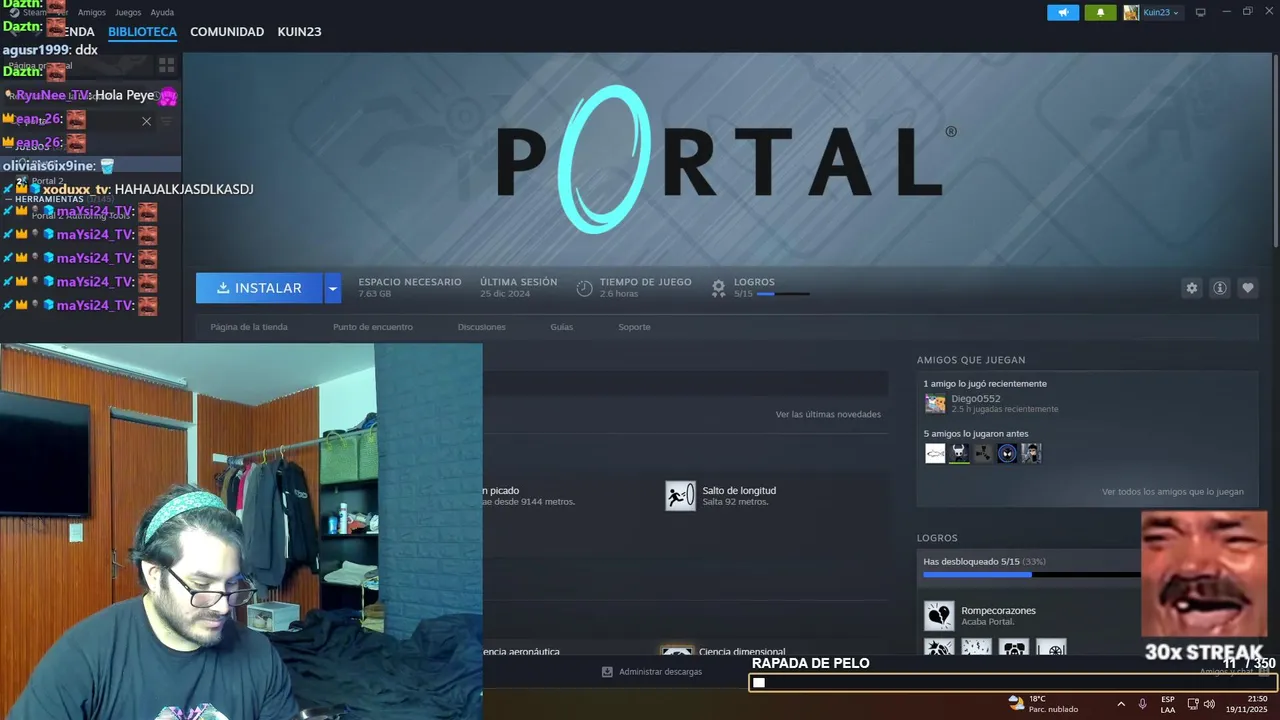The width and height of the screenshot is (1280, 720).
Task: Show hidden tray icons chevron
Action: (1120, 704)
